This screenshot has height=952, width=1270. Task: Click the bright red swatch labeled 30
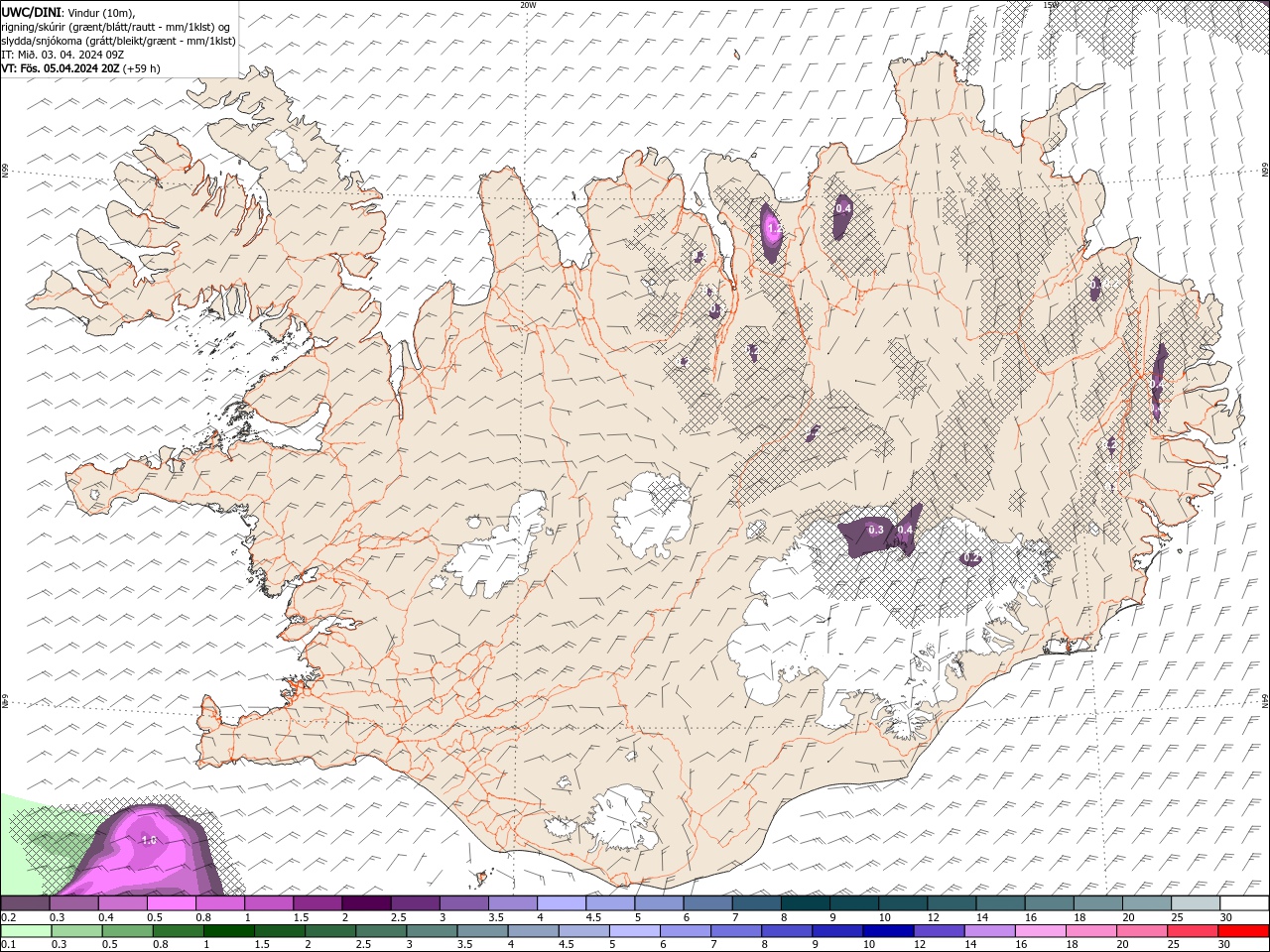click(1244, 931)
